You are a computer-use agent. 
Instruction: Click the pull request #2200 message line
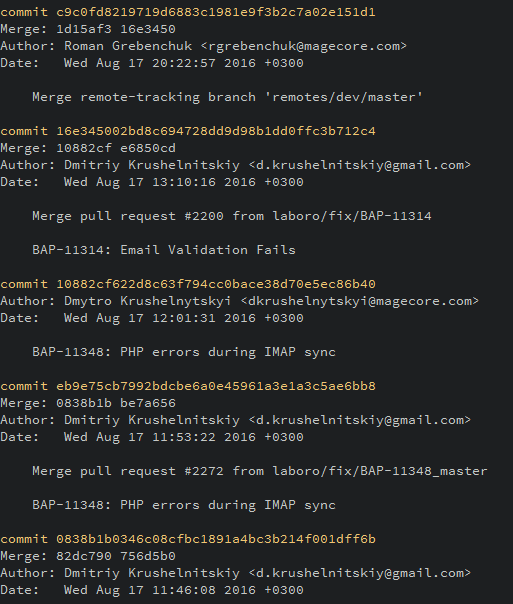click(x=231, y=216)
